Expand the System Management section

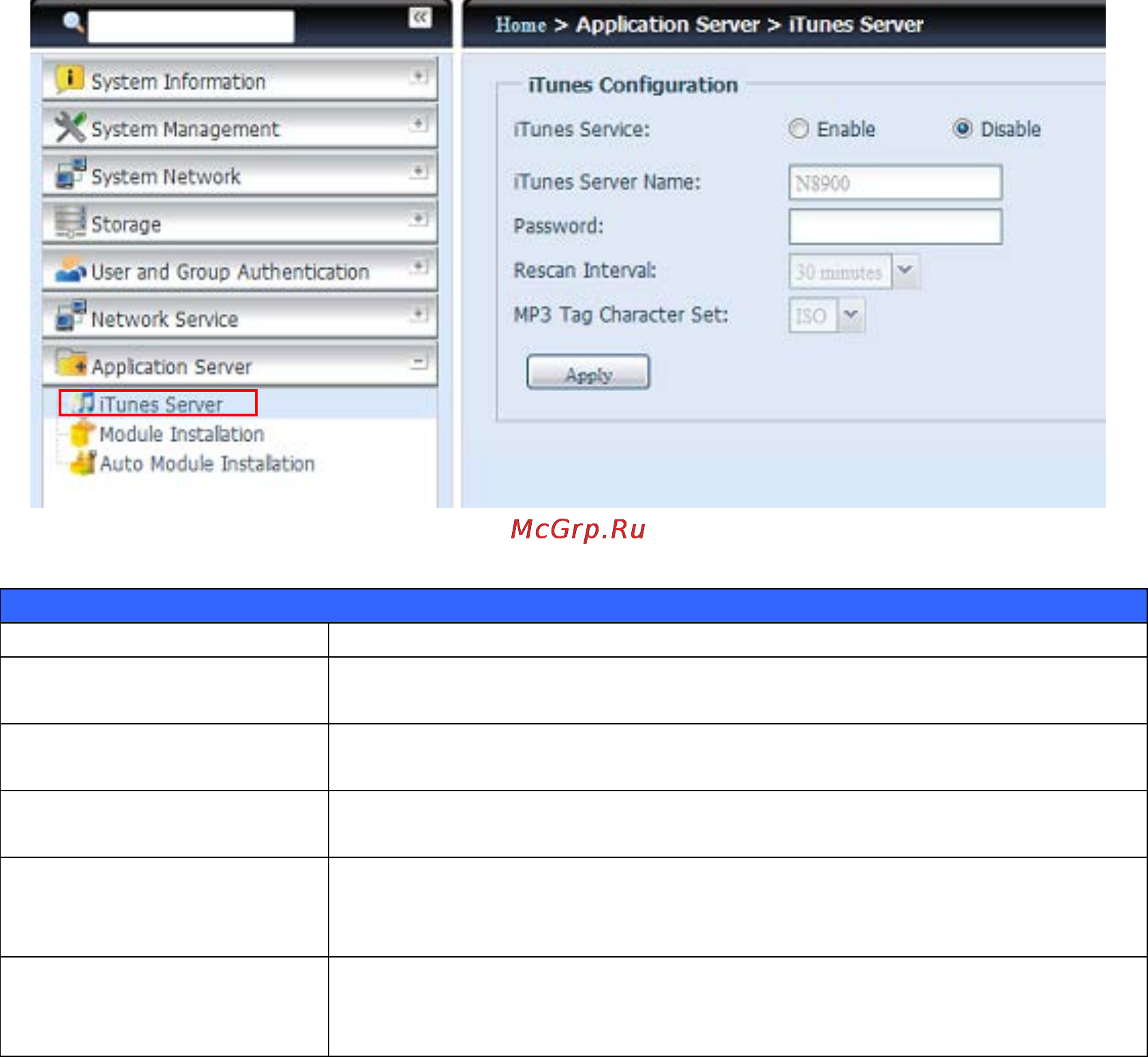[x=419, y=124]
